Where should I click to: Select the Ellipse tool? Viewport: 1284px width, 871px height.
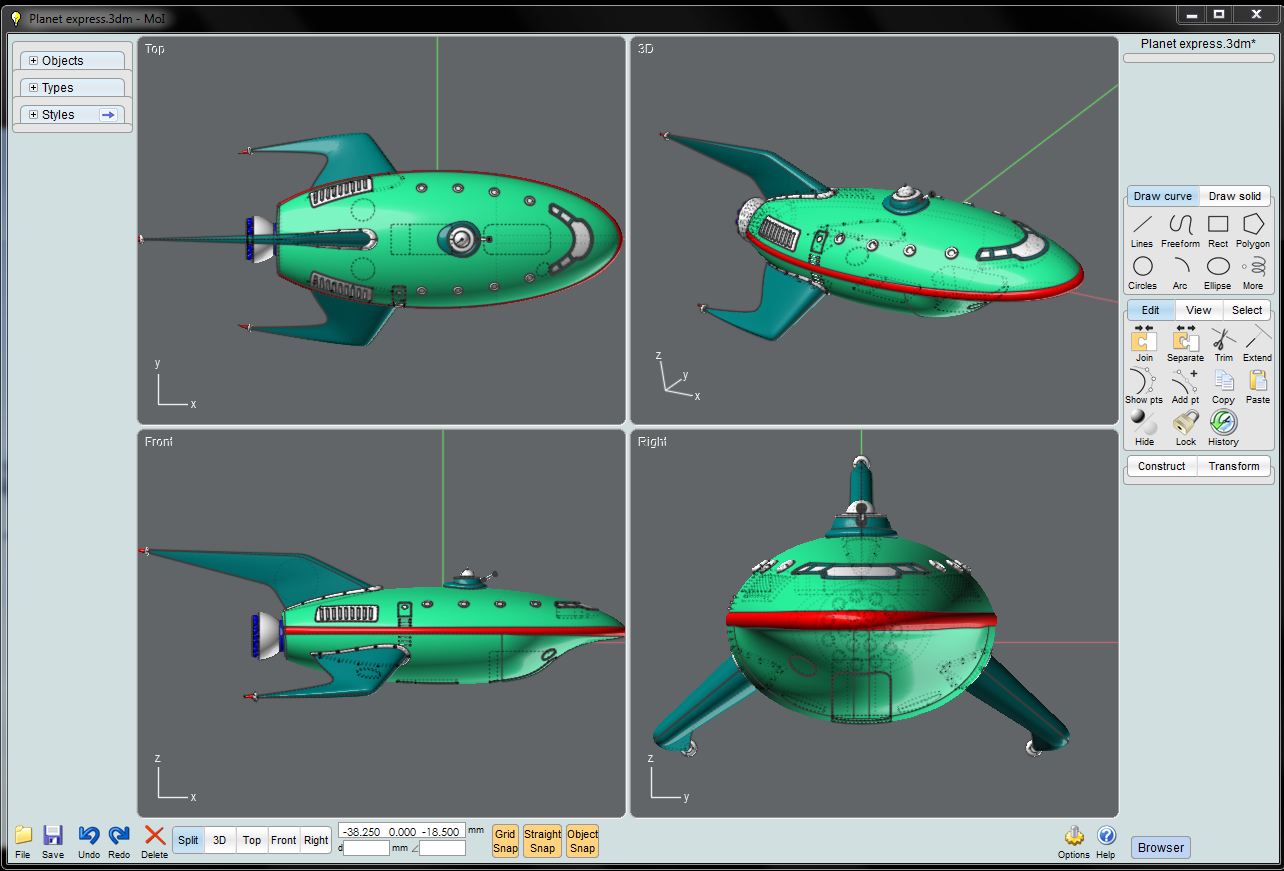[x=1217, y=273]
